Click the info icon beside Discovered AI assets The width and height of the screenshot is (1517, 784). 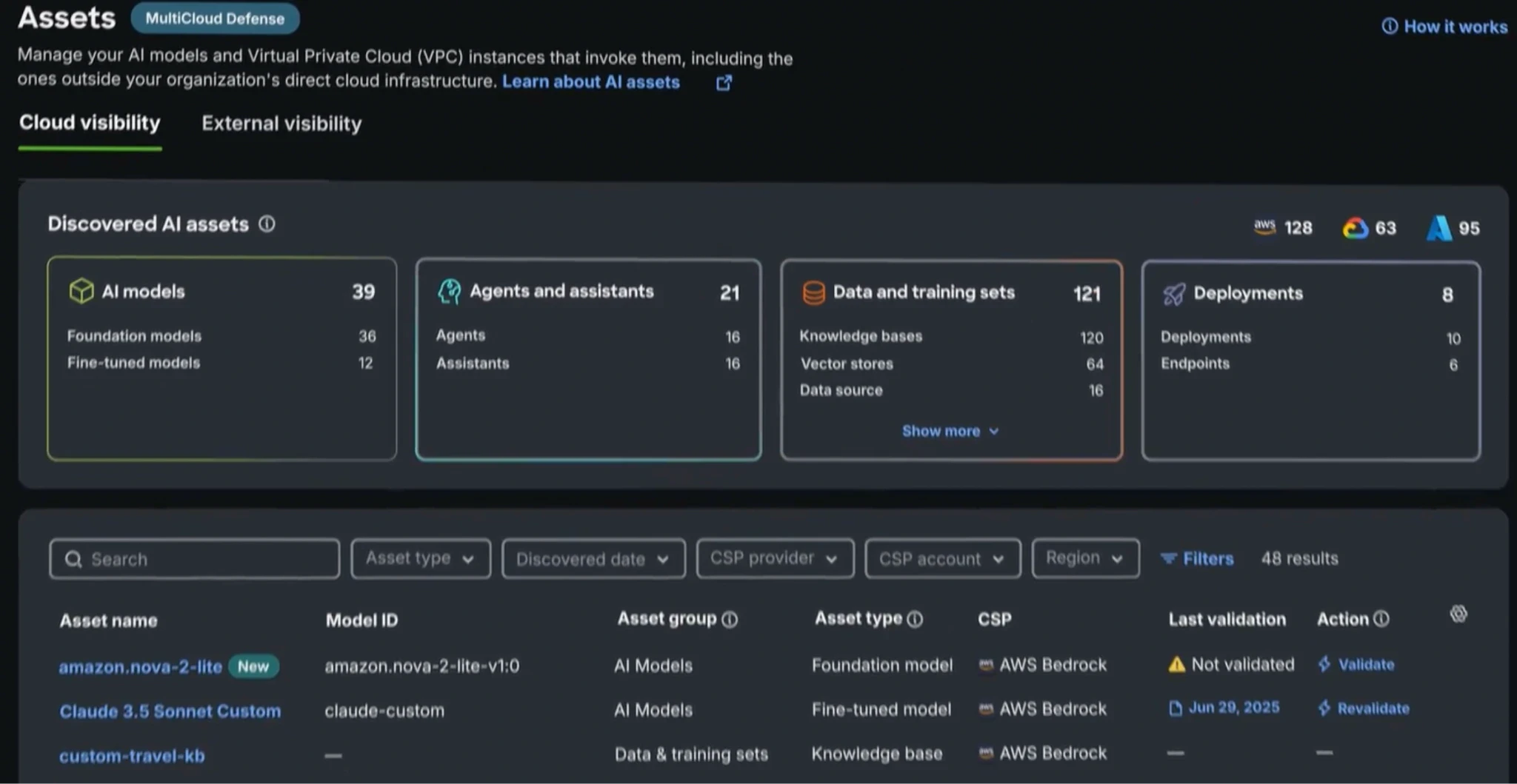(x=267, y=224)
